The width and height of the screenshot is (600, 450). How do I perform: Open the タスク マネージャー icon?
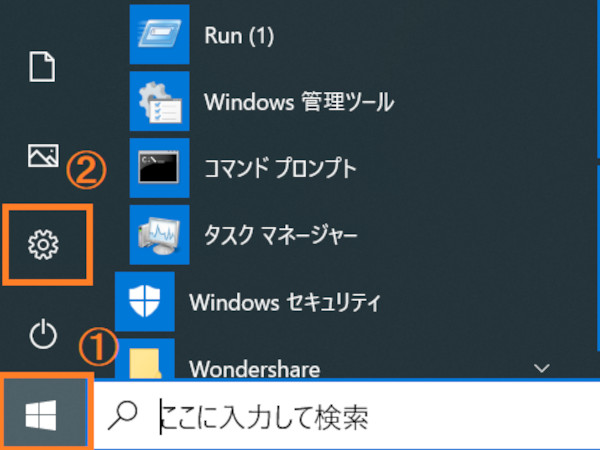tap(160, 235)
